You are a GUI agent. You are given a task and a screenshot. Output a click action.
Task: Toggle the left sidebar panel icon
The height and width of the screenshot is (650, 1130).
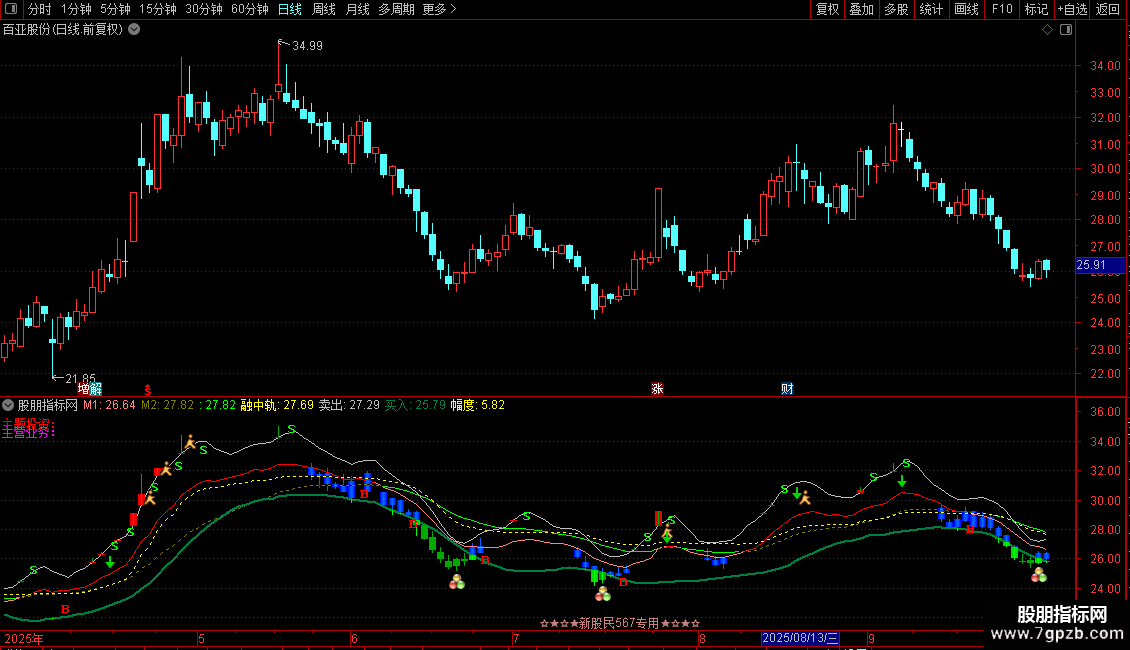(11, 9)
